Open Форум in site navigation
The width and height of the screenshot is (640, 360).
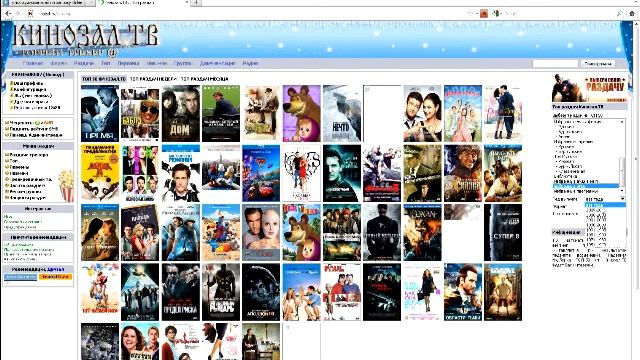pyautogui.click(x=58, y=63)
